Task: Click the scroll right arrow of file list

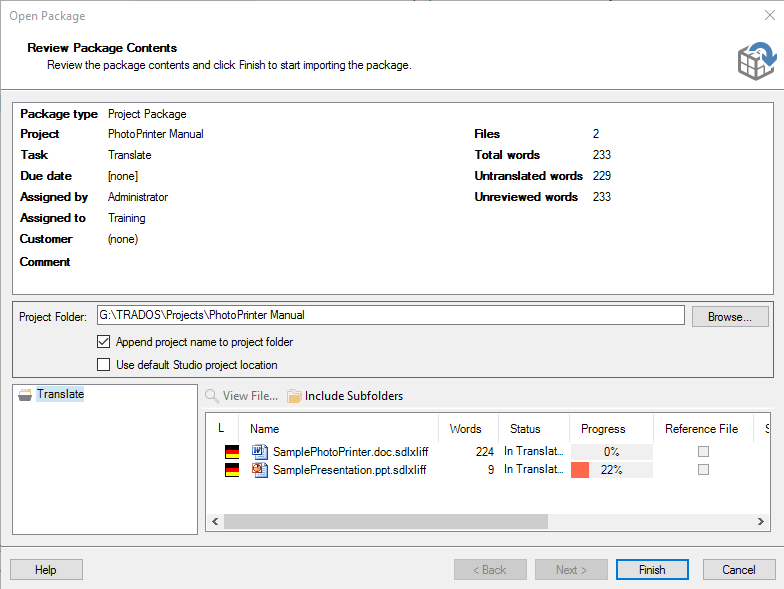Action: pos(760,522)
